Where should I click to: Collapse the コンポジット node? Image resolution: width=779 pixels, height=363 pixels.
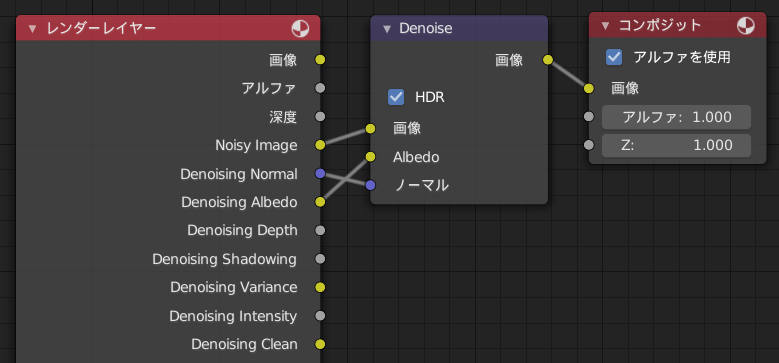605,26
